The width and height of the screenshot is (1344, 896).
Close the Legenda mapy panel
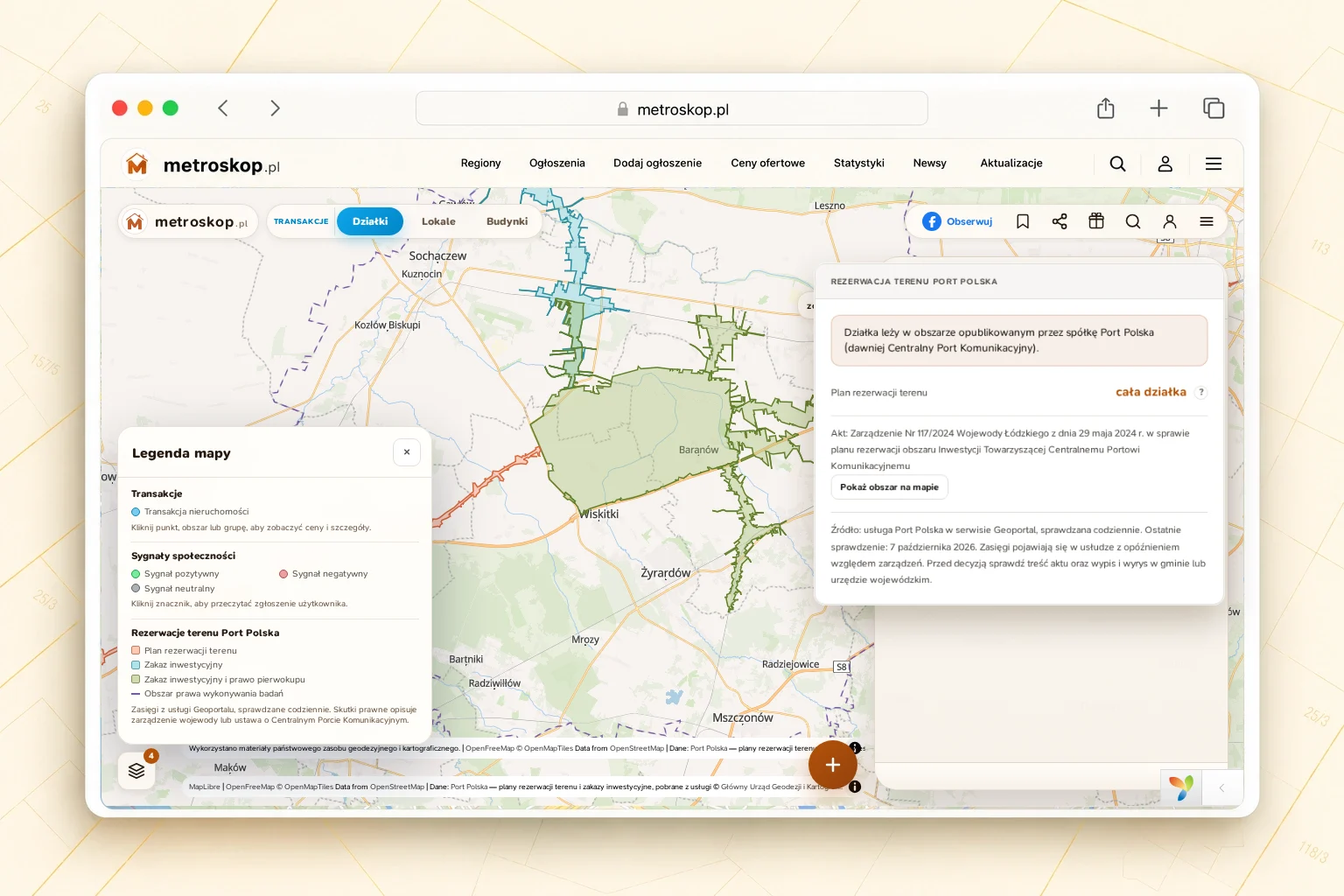pos(407,452)
